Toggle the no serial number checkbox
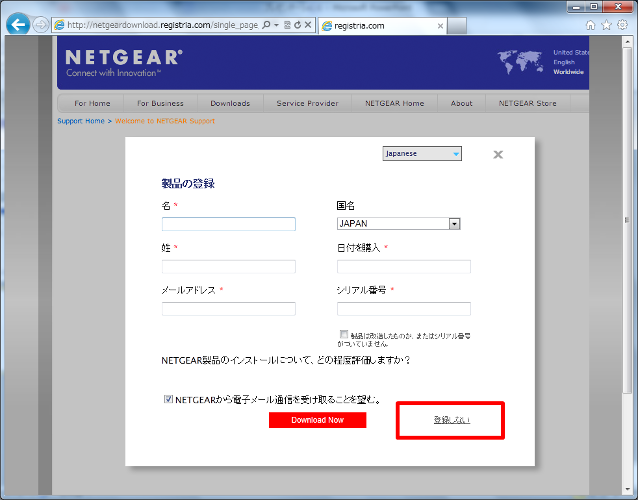 [x=344, y=334]
